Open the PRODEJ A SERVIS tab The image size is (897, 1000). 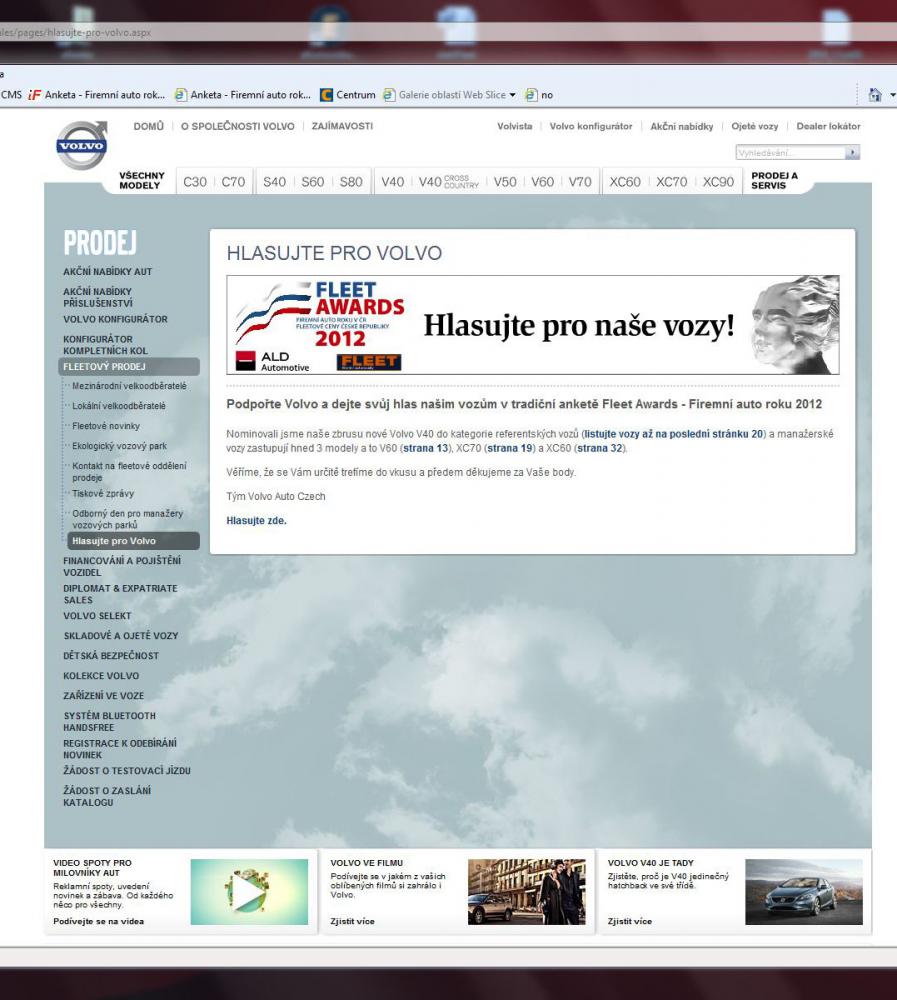pos(775,180)
